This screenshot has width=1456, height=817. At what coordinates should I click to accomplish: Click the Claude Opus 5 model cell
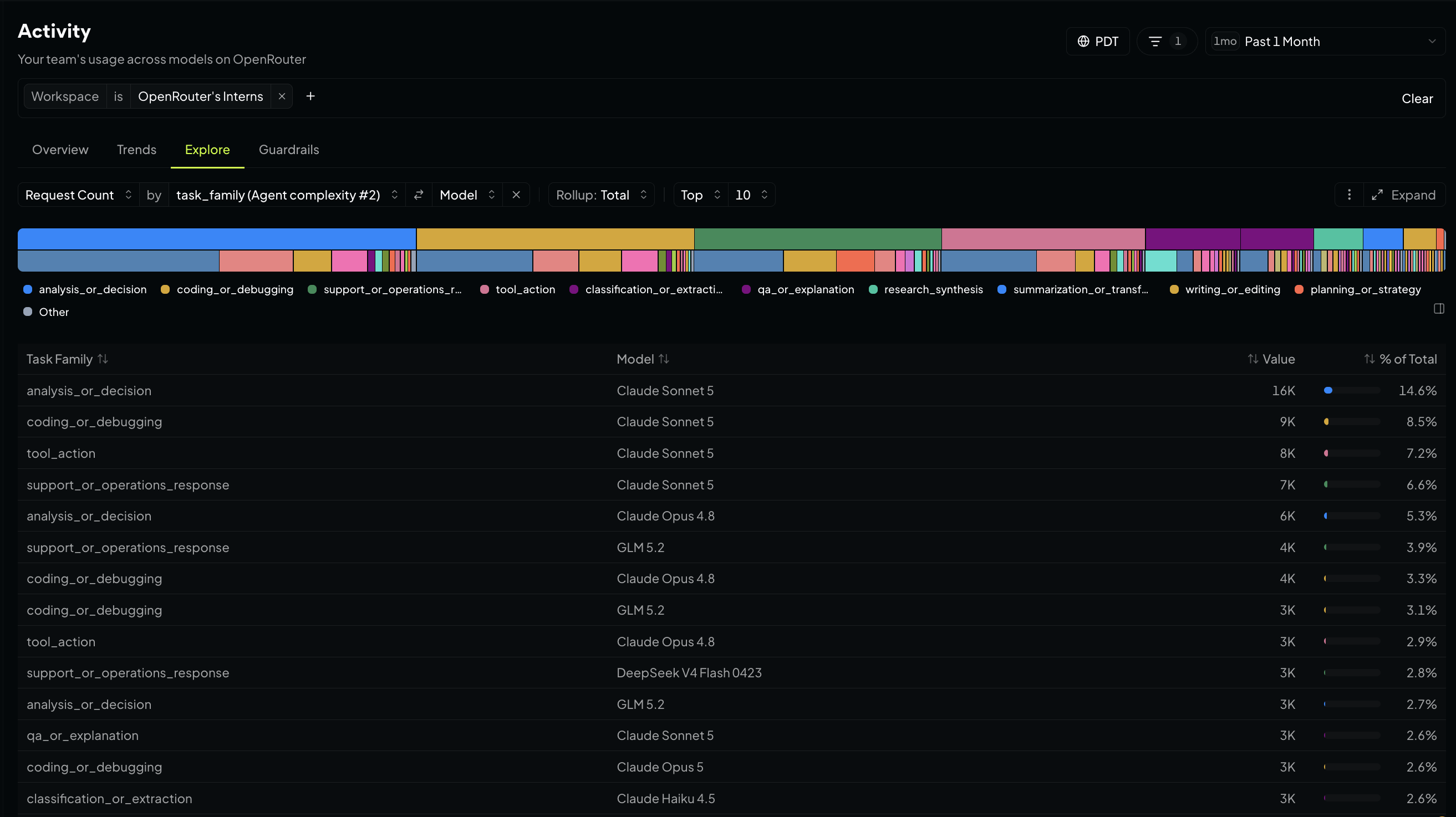click(660, 767)
